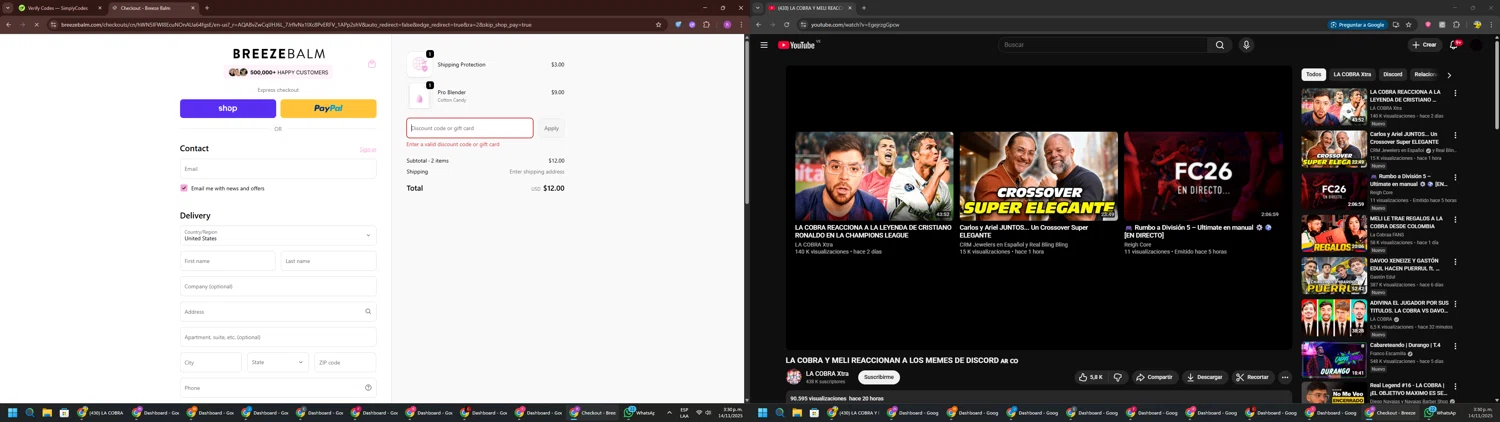This screenshot has width=1500, height=422.
Task: Click the Recortar clip button
Action: coord(1252,377)
